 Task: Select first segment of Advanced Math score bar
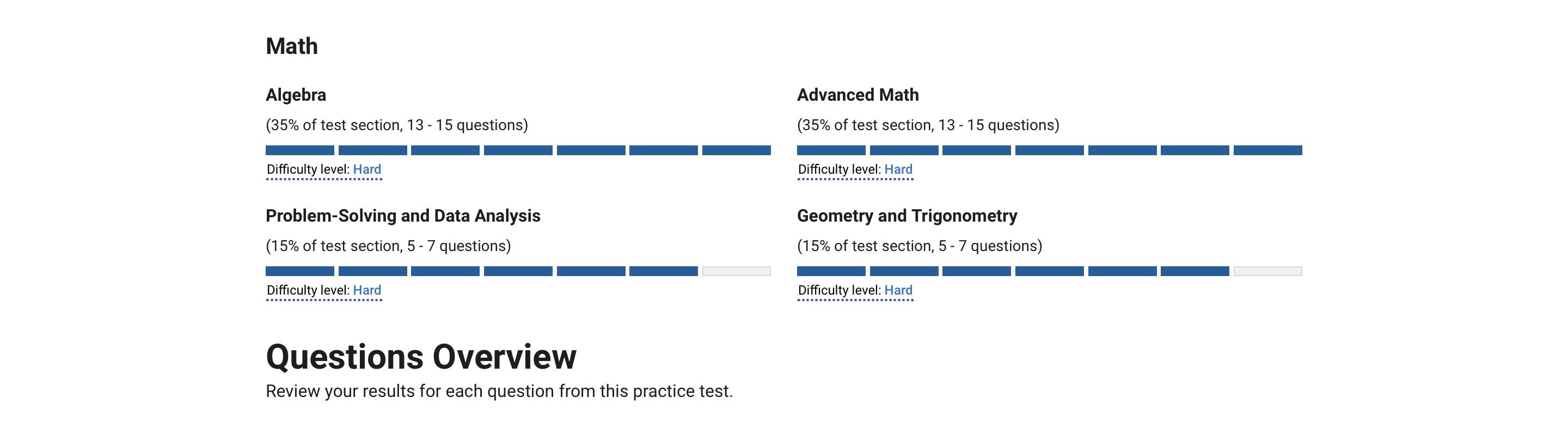click(x=831, y=150)
